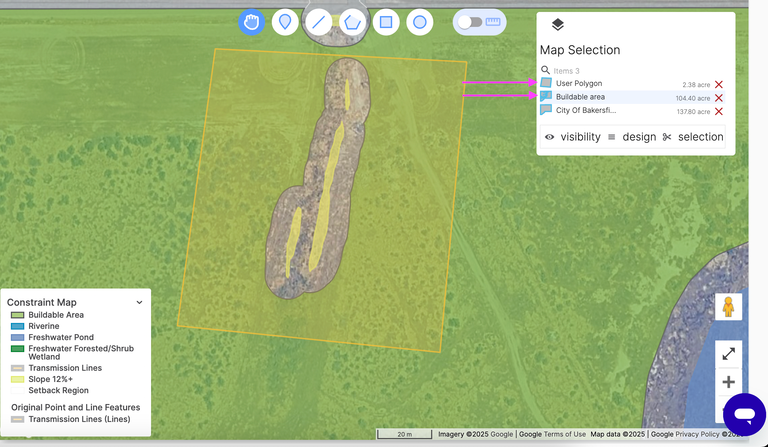Click the 104.40 acre value

(x=693, y=98)
